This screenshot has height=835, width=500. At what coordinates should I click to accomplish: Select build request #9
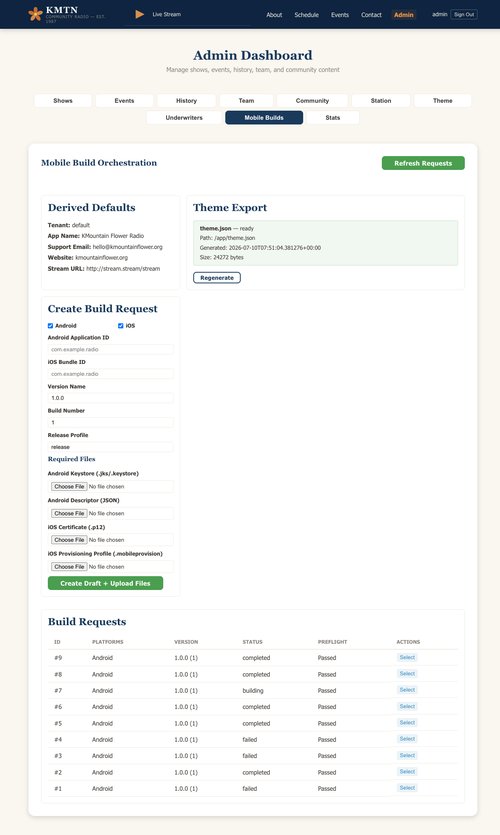coord(407,658)
